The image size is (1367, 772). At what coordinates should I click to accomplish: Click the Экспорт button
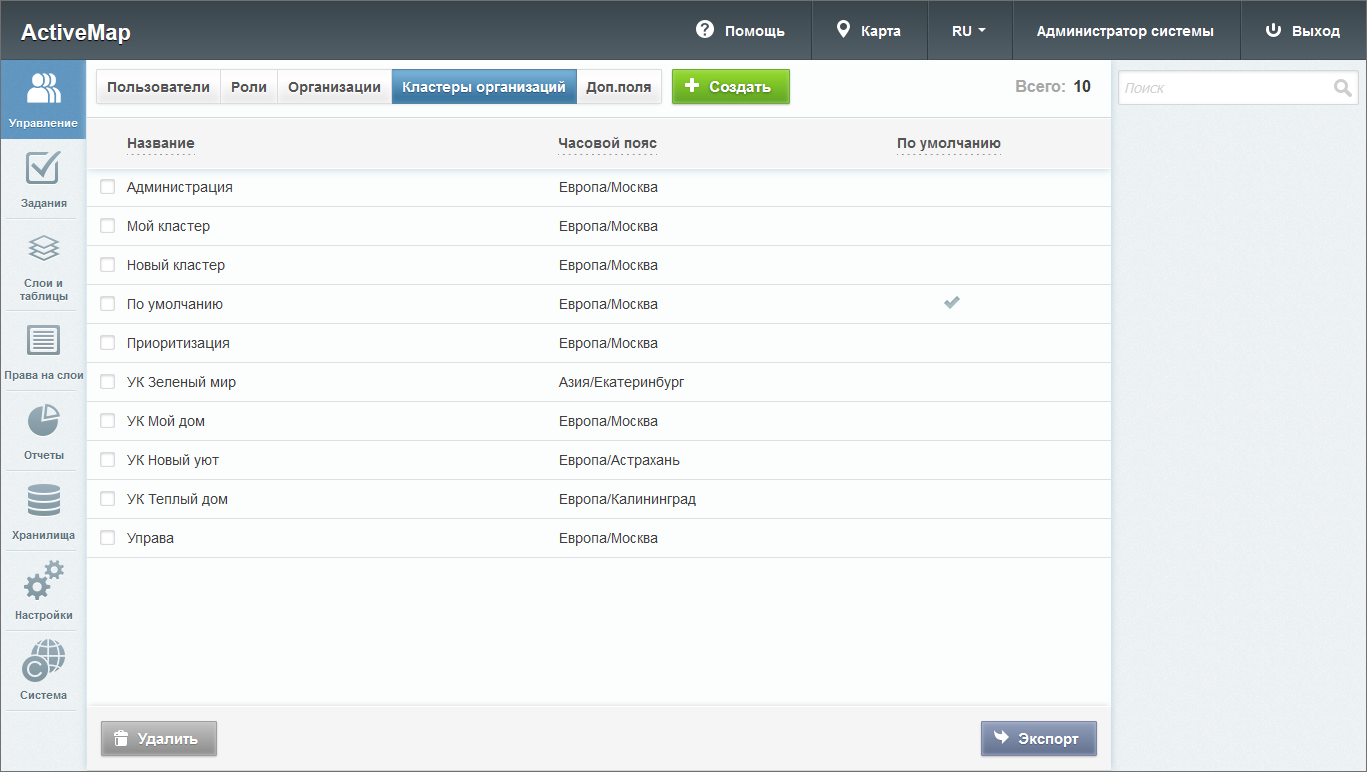point(1038,739)
